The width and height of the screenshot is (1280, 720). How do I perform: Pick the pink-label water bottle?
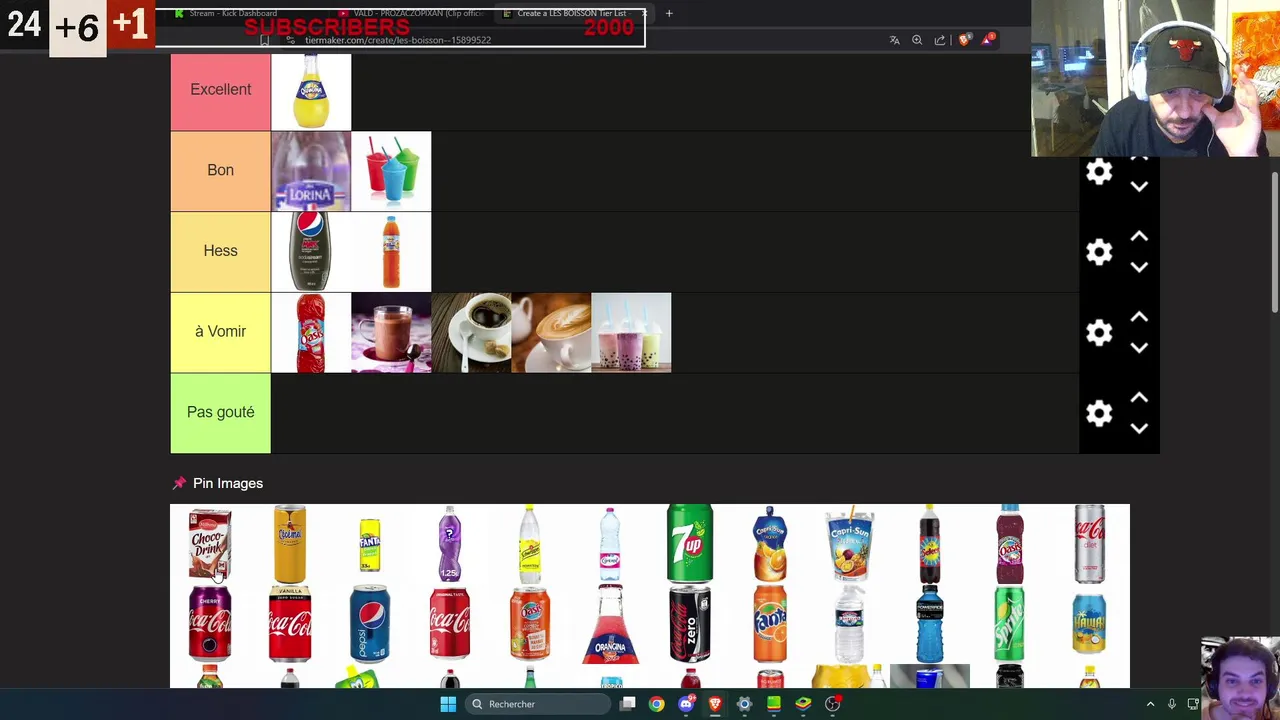click(x=610, y=544)
